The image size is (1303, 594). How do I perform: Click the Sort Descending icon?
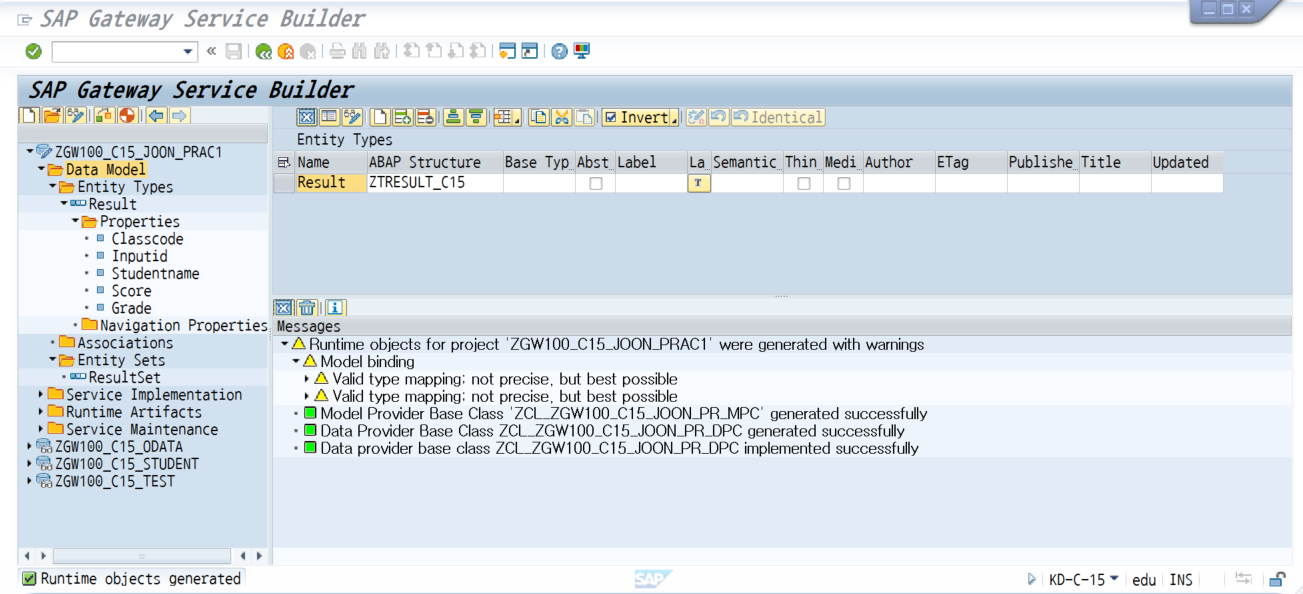tap(476, 117)
